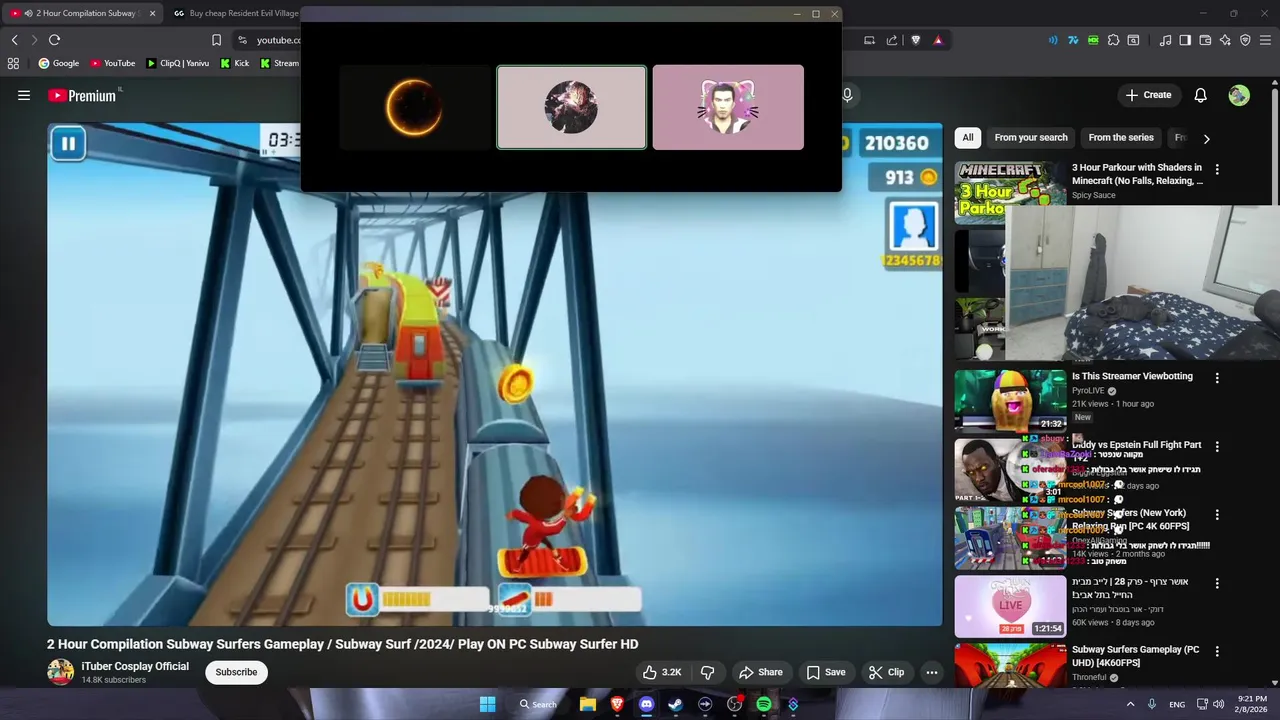The height and width of the screenshot is (720, 1280).
Task: Select the pink cat-ears avatar in overlay window
Action: coord(728,108)
